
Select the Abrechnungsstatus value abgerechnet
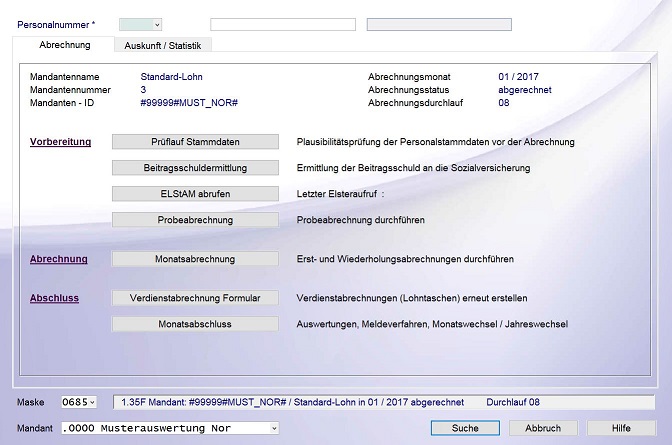tap(525, 90)
